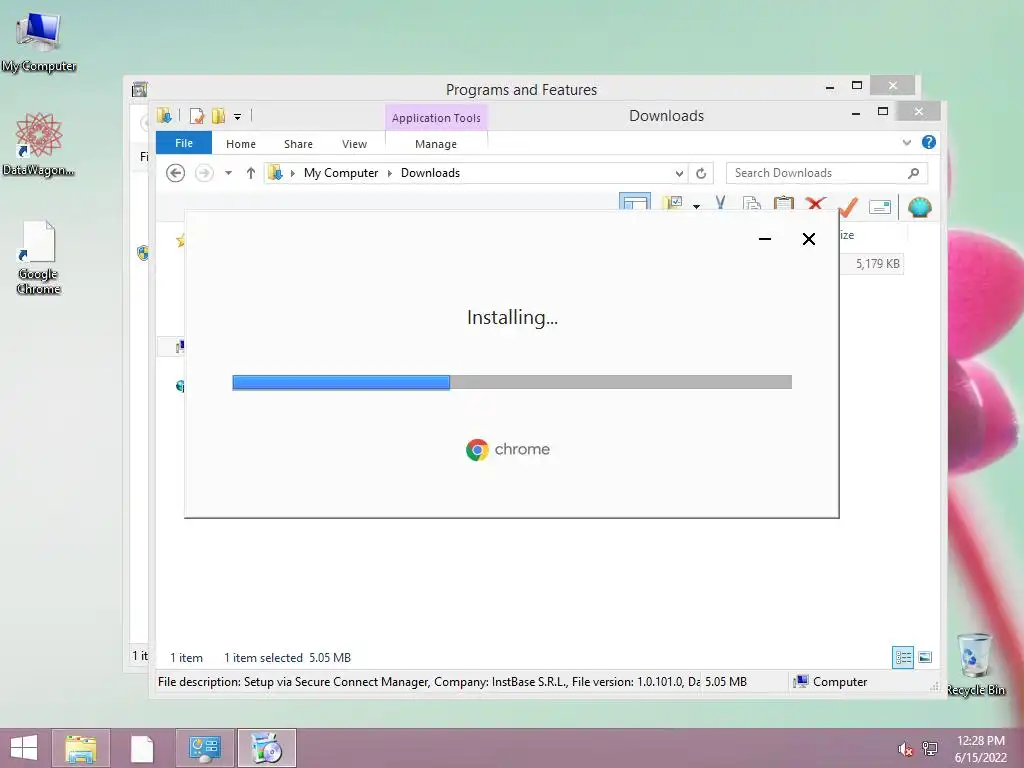Click the Cut scissors toolbar icon
The width and height of the screenshot is (1024, 768).
[x=720, y=203]
